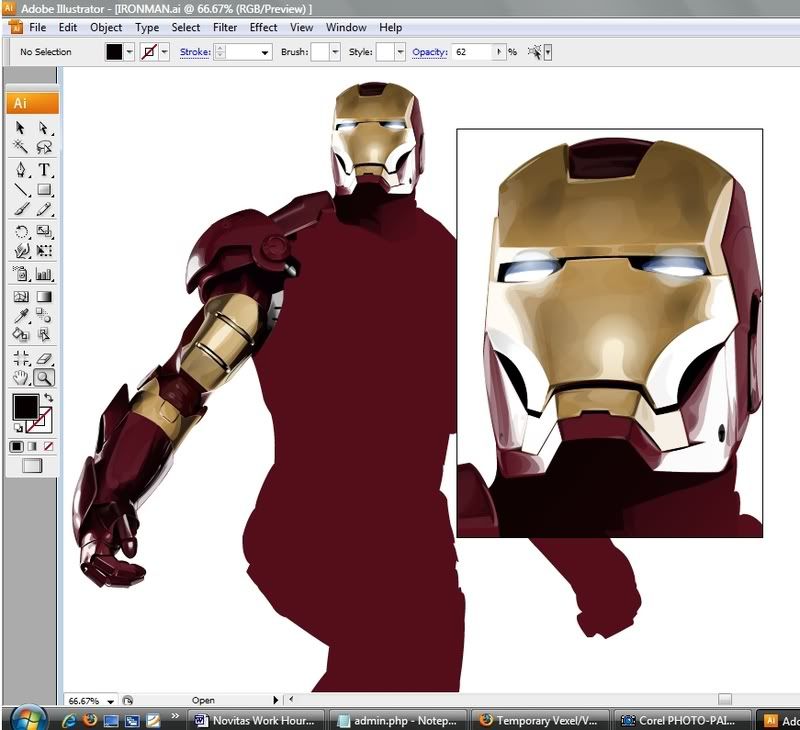The image size is (800, 730).
Task: Switch to Gradient fill mode button
Action: click(32, 446)
